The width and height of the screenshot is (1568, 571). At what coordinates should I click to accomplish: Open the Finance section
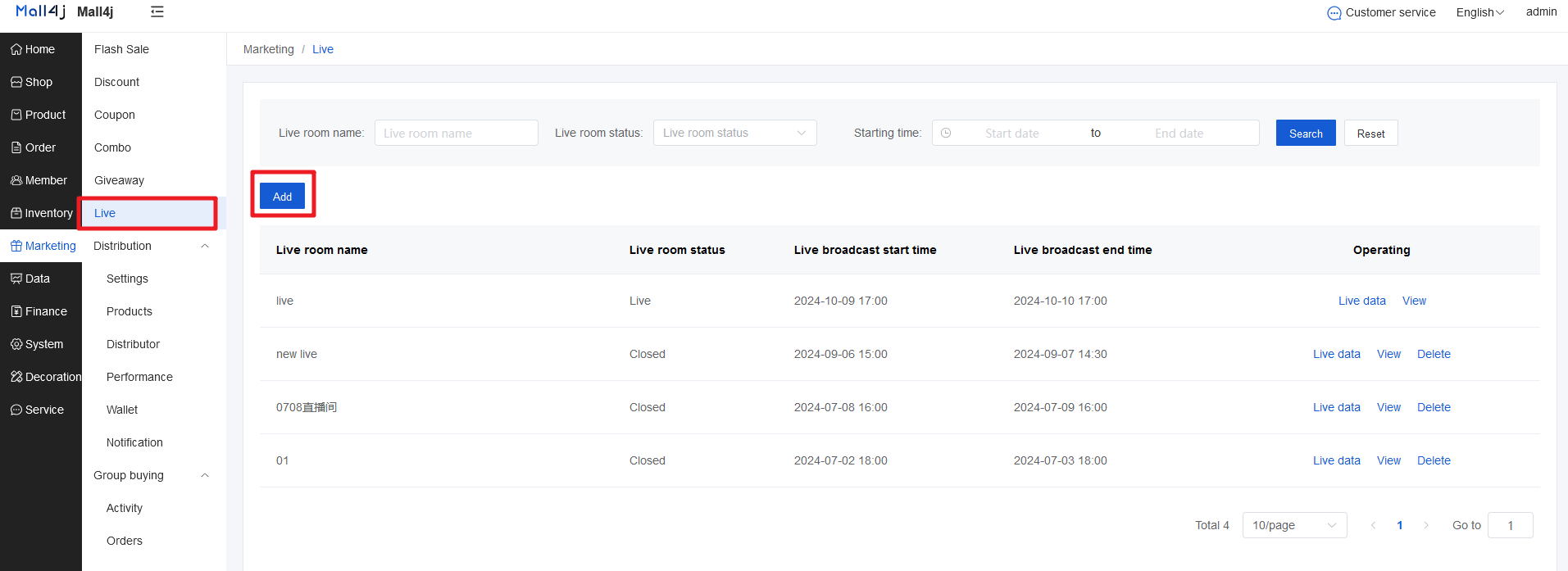[41, 311]
